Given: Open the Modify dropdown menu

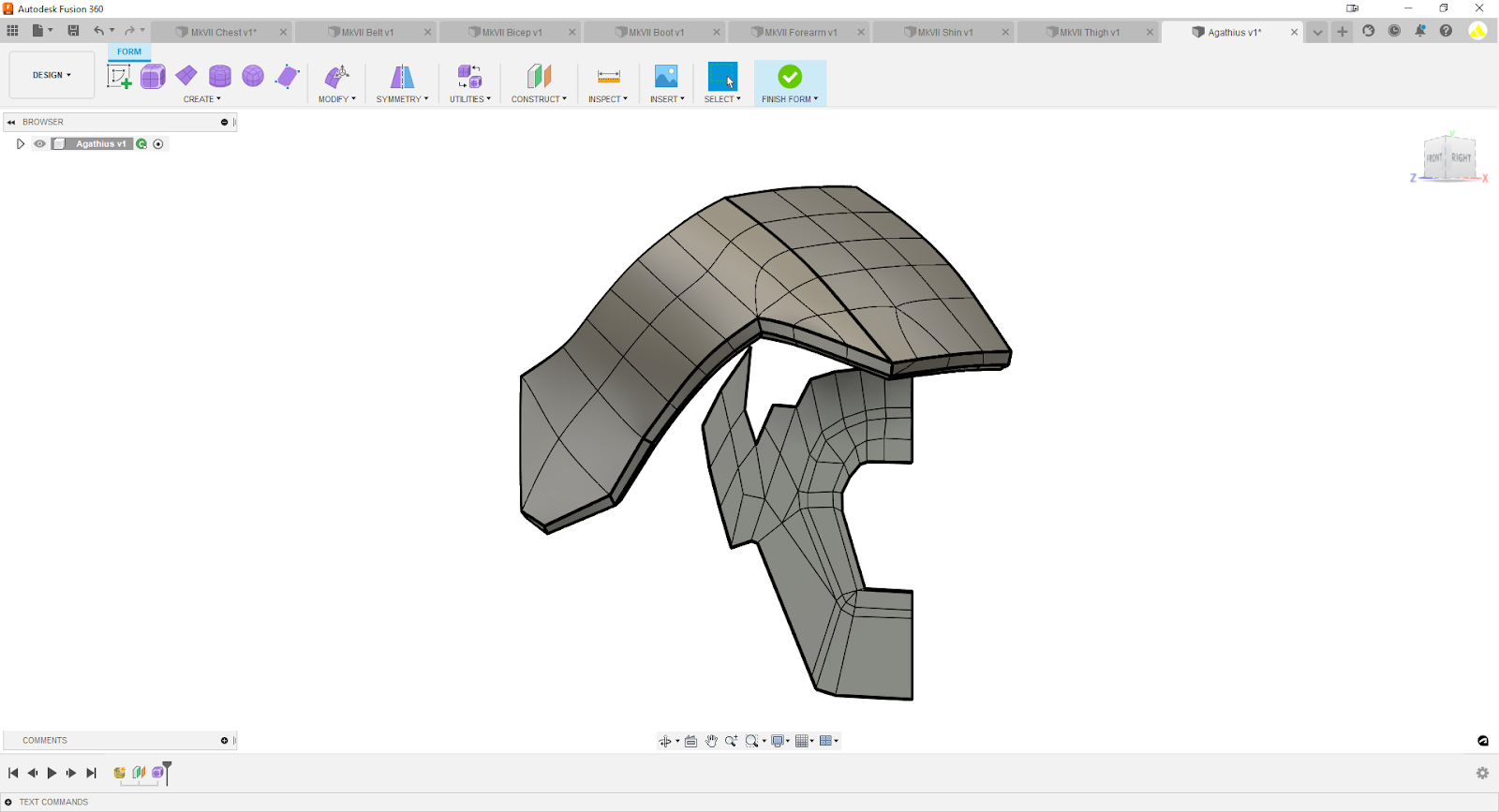Looking at the screenshot, I should point(337,99).
